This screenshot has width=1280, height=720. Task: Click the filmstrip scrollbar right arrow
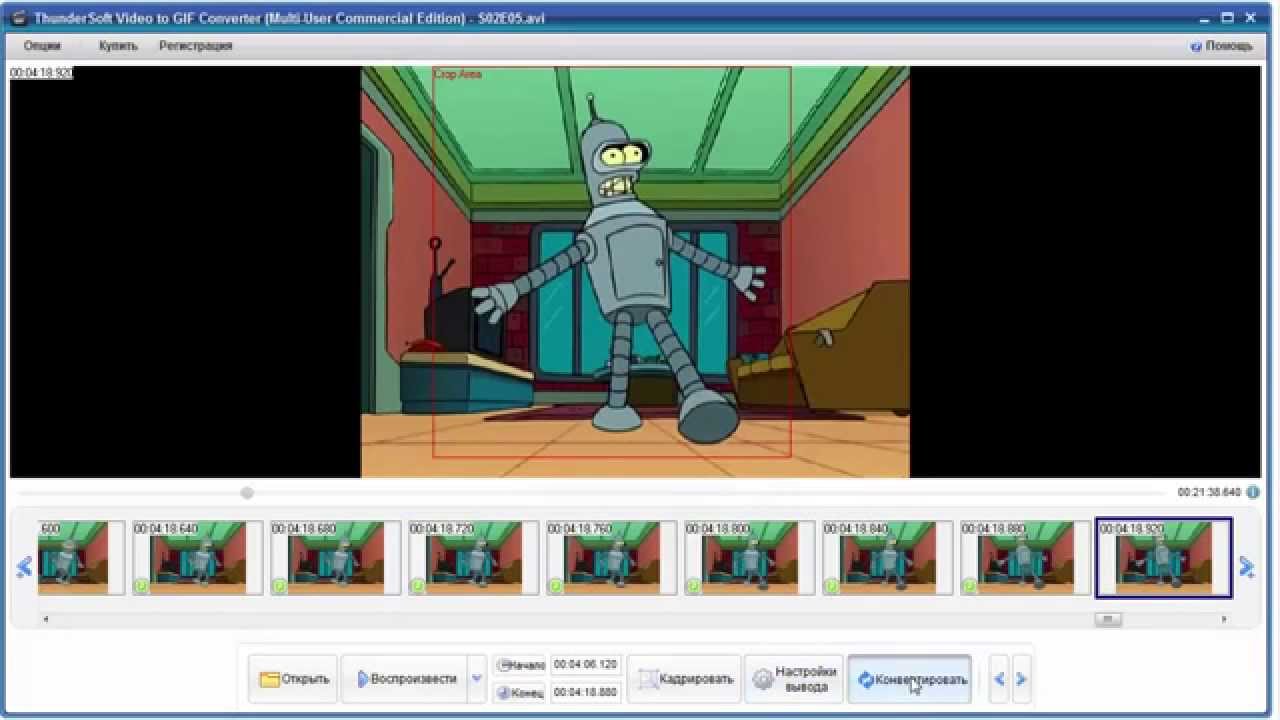tap(1224, 620)
